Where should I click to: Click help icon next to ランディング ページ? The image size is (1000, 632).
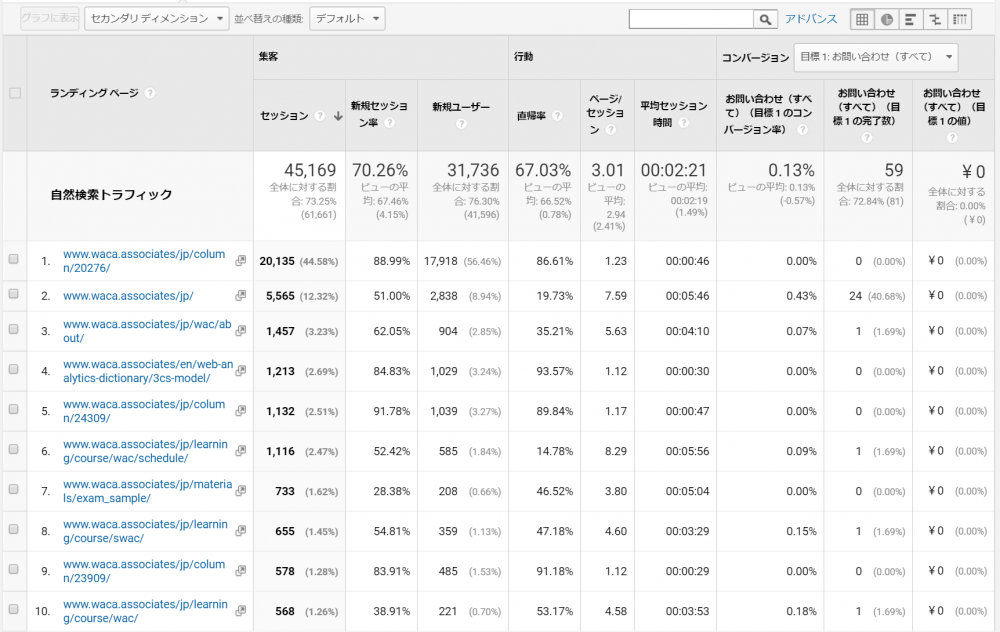149,93
